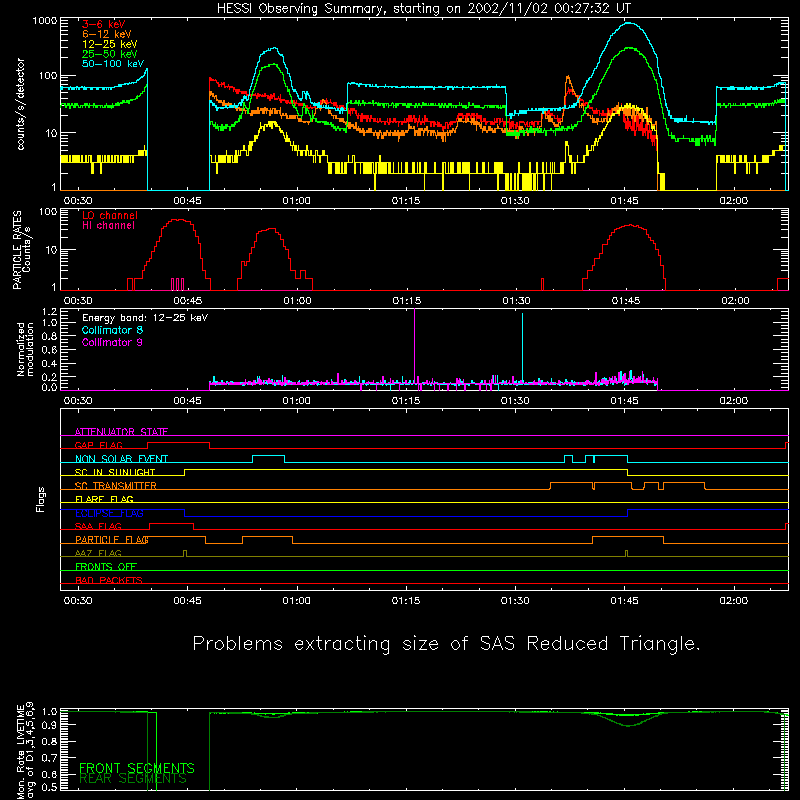Click the 00:45 label under particle rates plot
Screen dimensions: 800x800
pyautogui.click(x=187, y=301)
